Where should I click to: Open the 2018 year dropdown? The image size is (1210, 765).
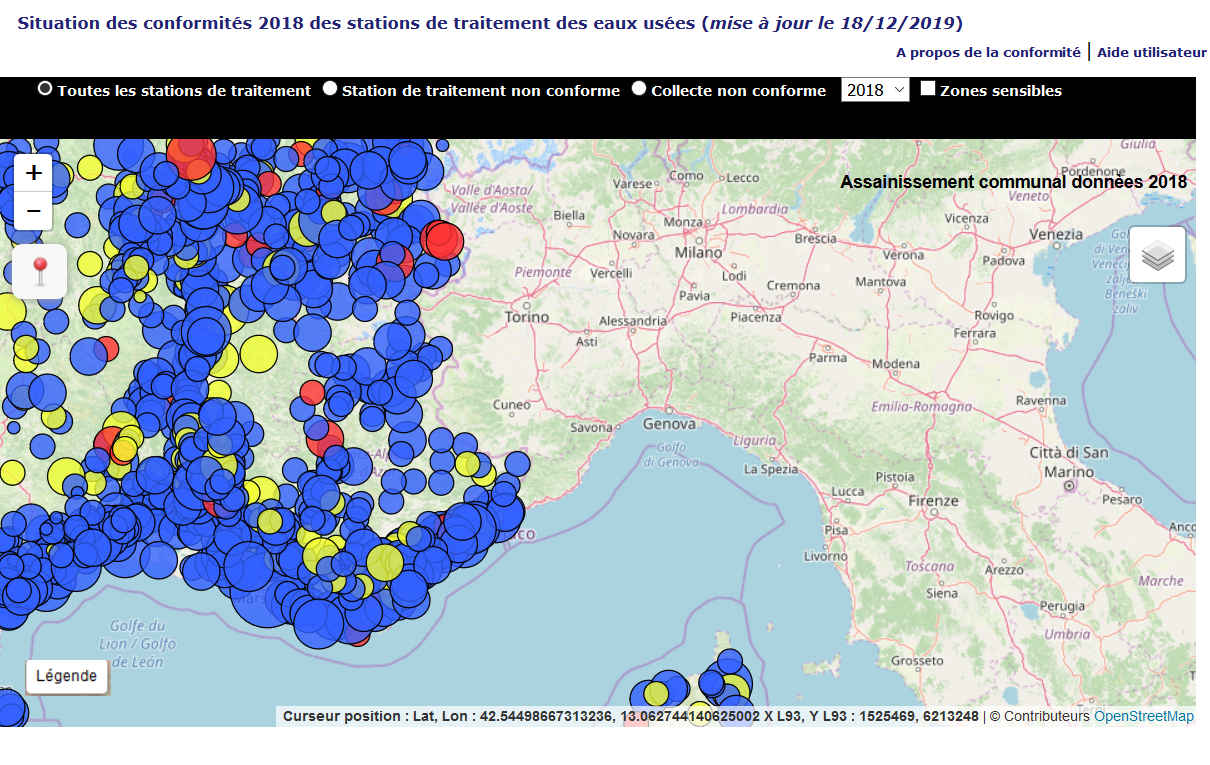coord(875,90)
